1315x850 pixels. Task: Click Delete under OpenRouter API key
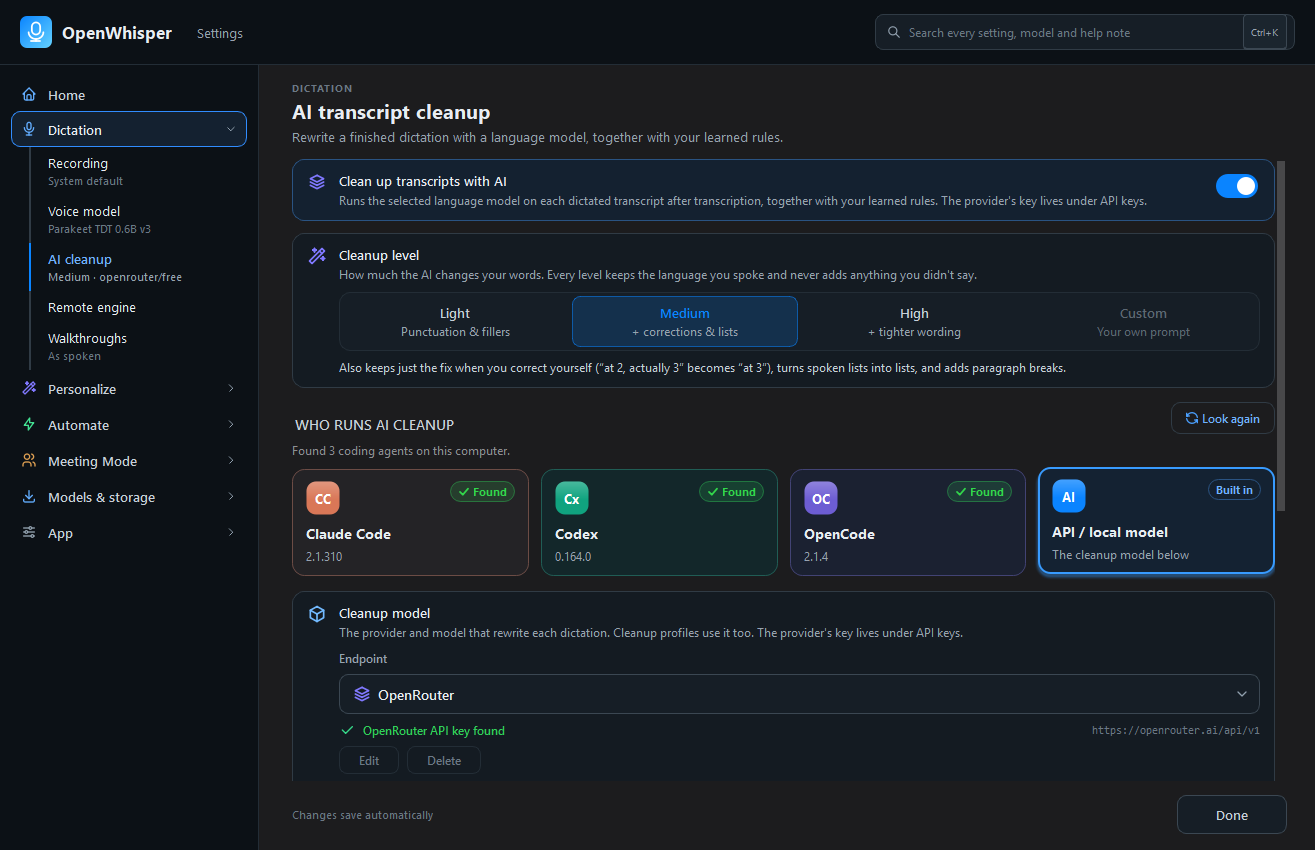coord(444,760)
